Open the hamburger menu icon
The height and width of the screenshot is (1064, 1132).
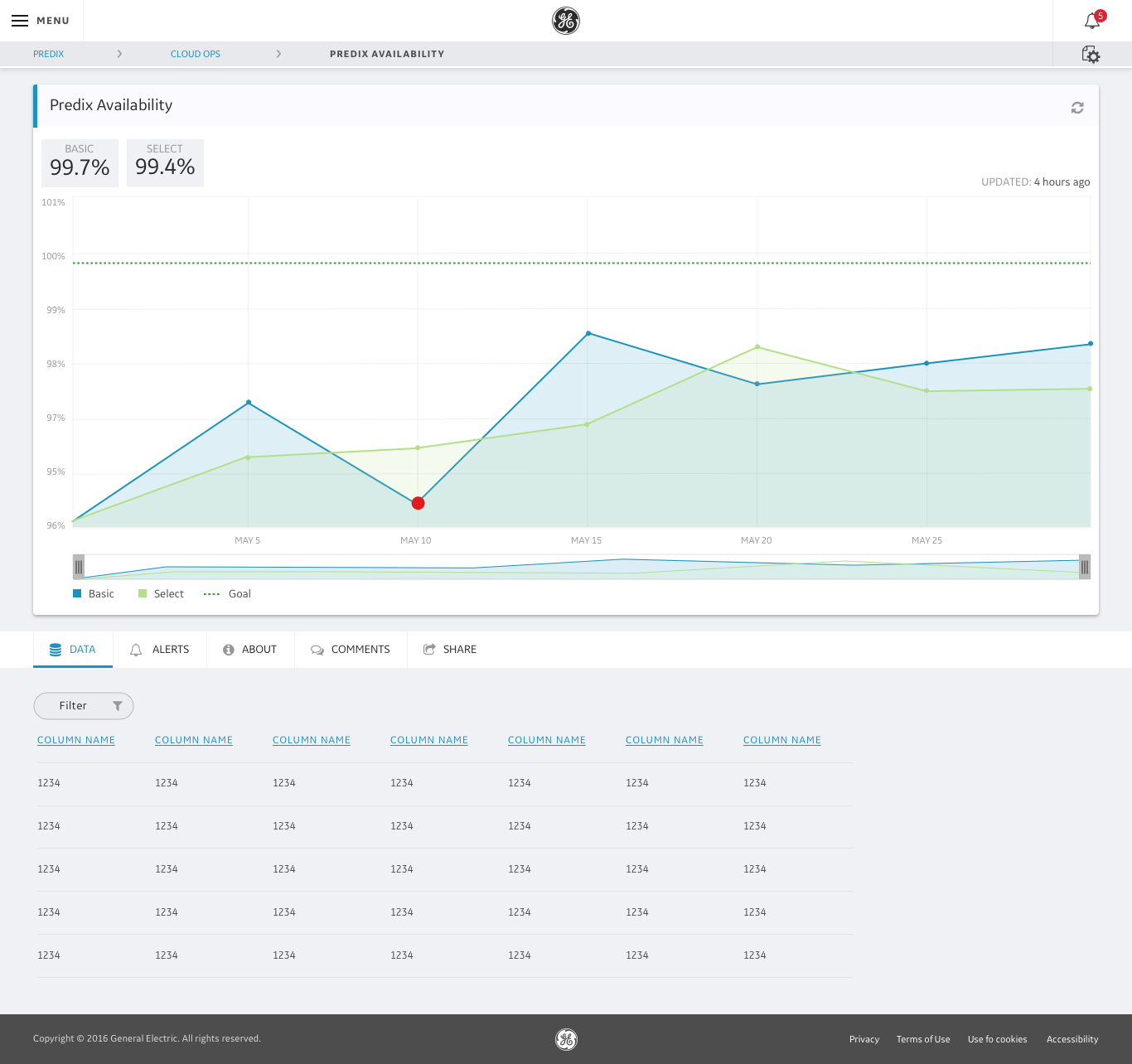click(x=20, y=21)
